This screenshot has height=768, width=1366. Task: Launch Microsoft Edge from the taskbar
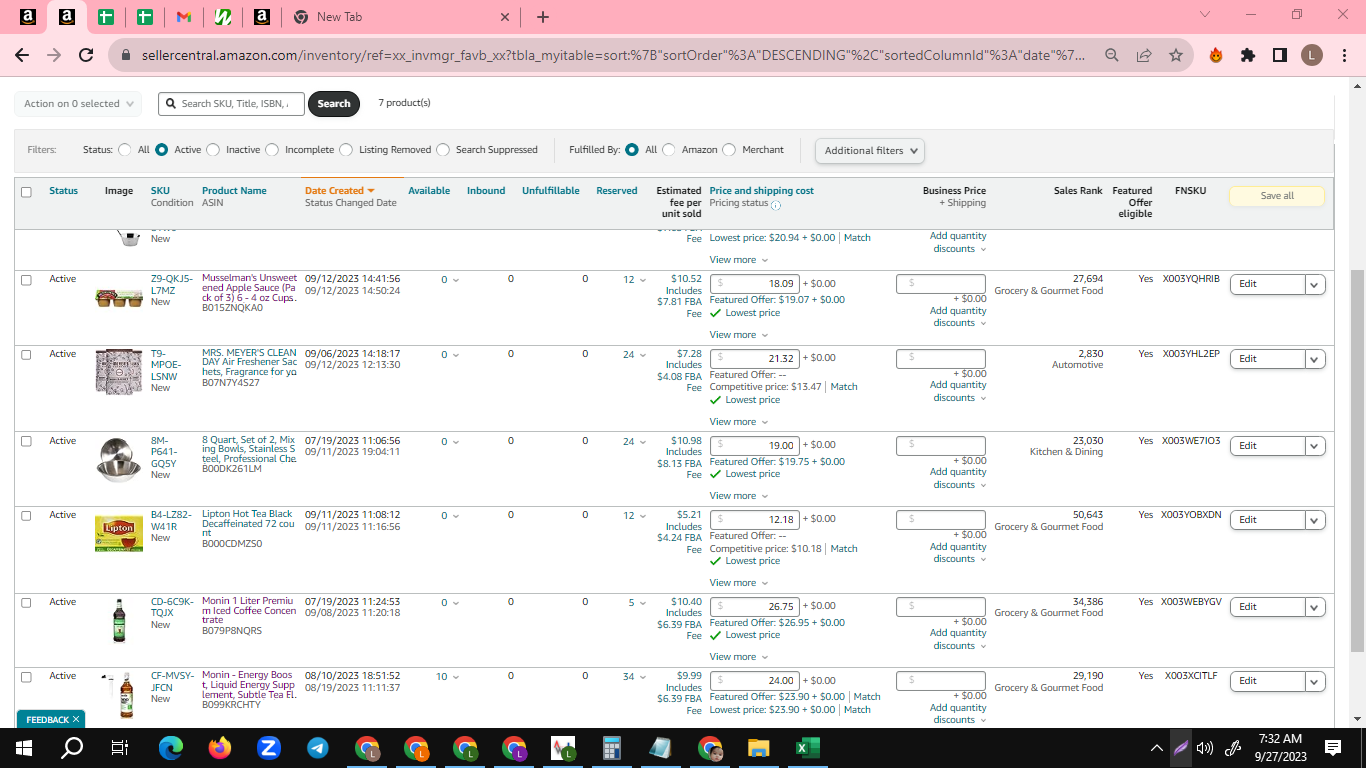[171, 747]
